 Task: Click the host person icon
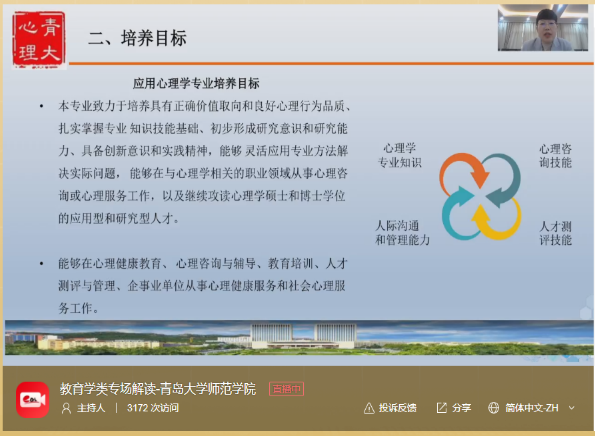66,408
